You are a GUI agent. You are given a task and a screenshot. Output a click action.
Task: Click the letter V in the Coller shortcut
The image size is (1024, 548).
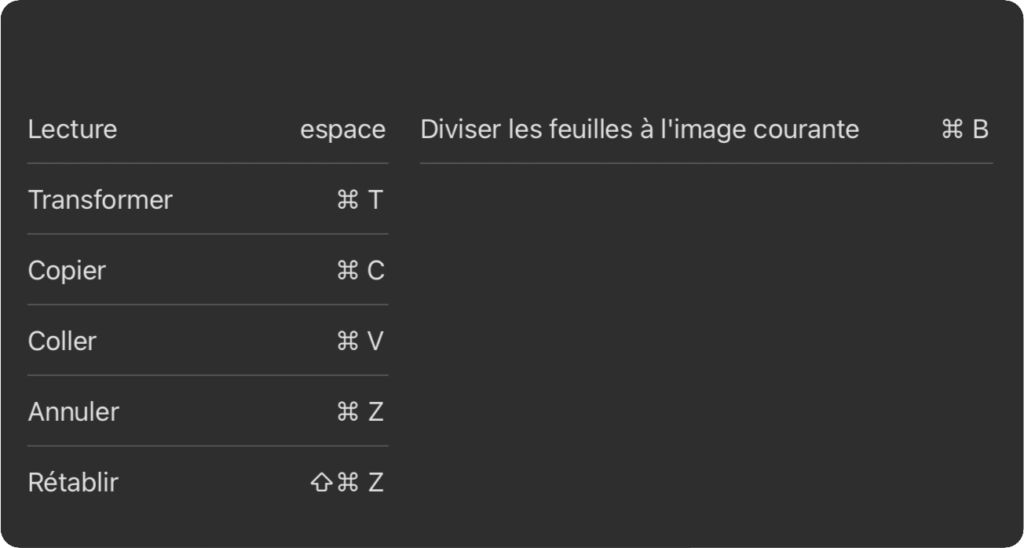[x=375, y=341]
